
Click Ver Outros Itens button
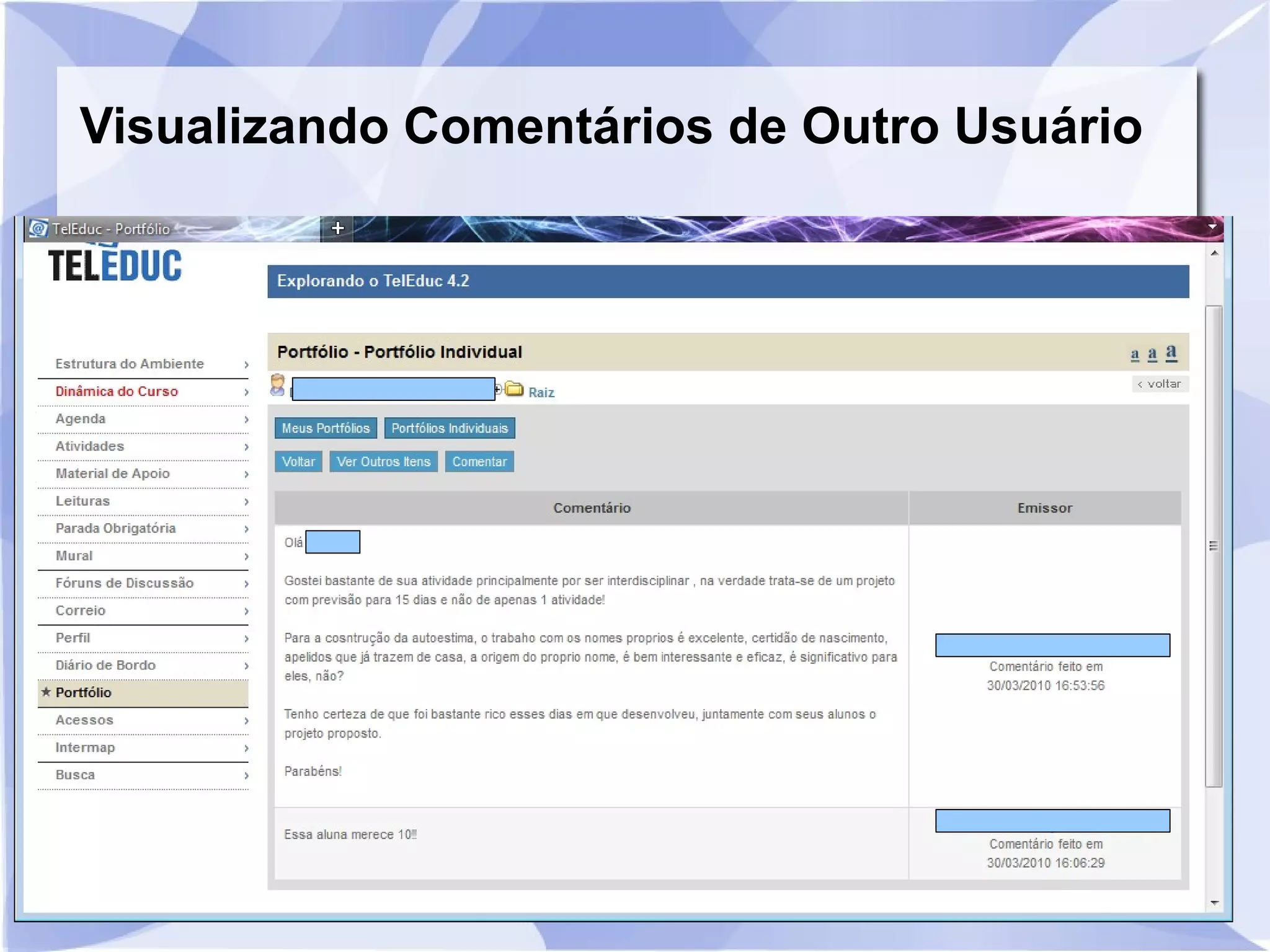click(383, 462)
